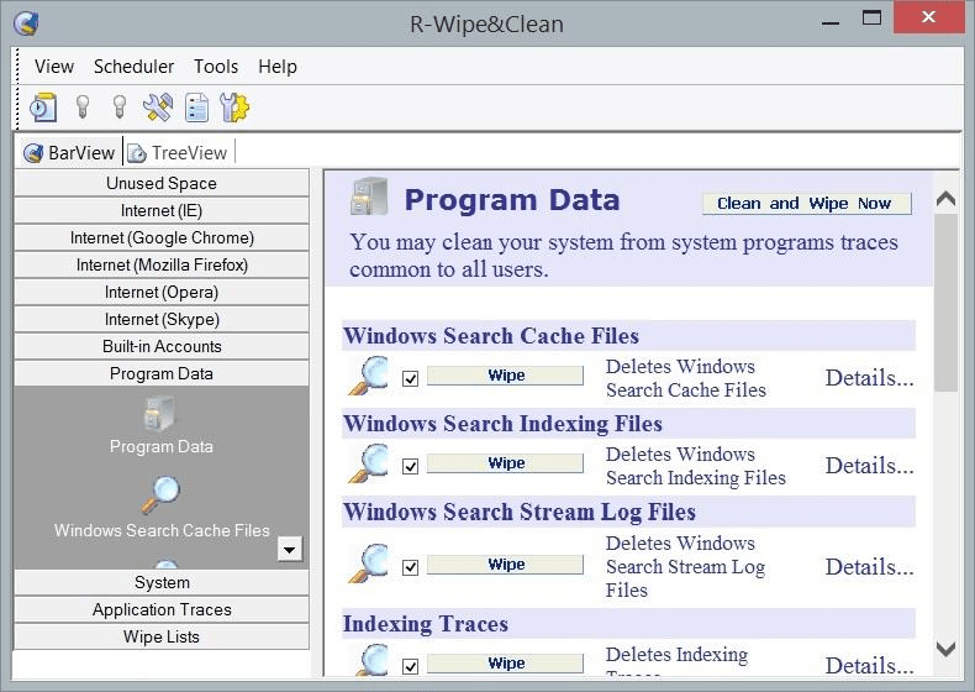Select the Program Data cabinet icon in sidebar
Screen dimensions: 975x692
click(x=161, y=413)
